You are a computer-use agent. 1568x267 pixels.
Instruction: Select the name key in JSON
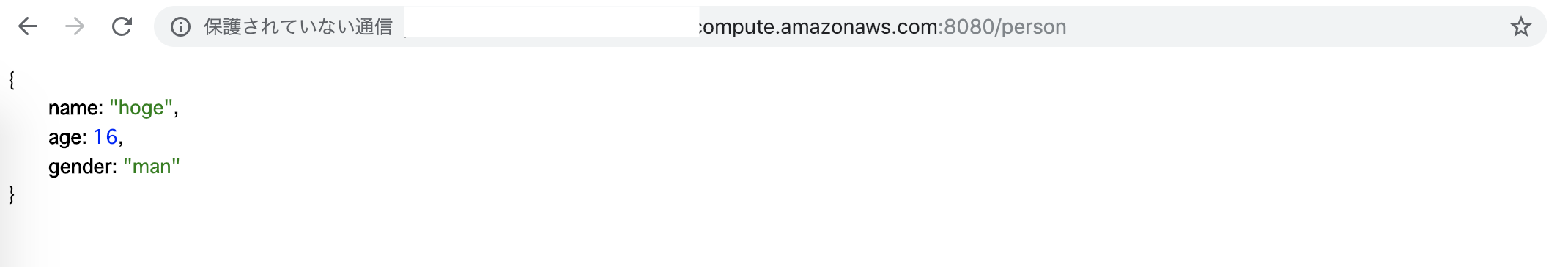(x=75, y=108)
